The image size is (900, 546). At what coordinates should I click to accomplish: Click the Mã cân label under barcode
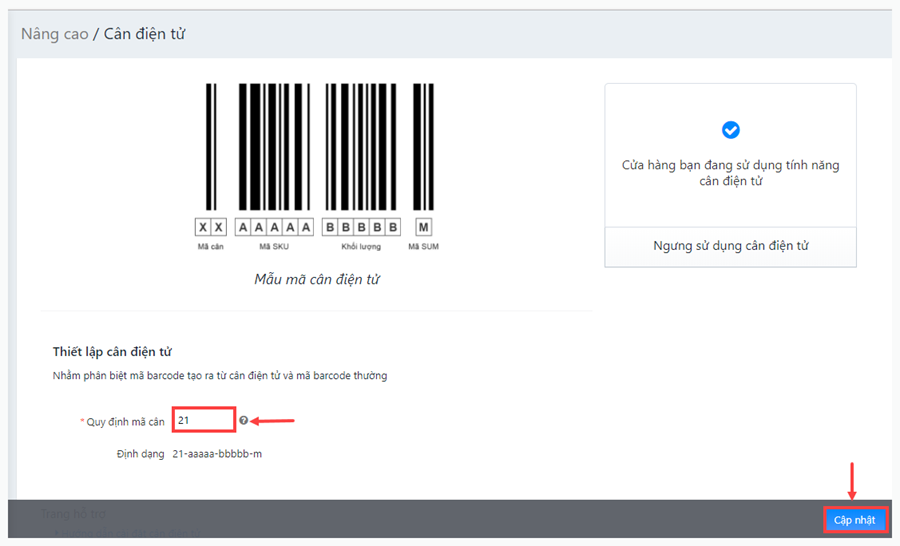click(x=211, y=247)
